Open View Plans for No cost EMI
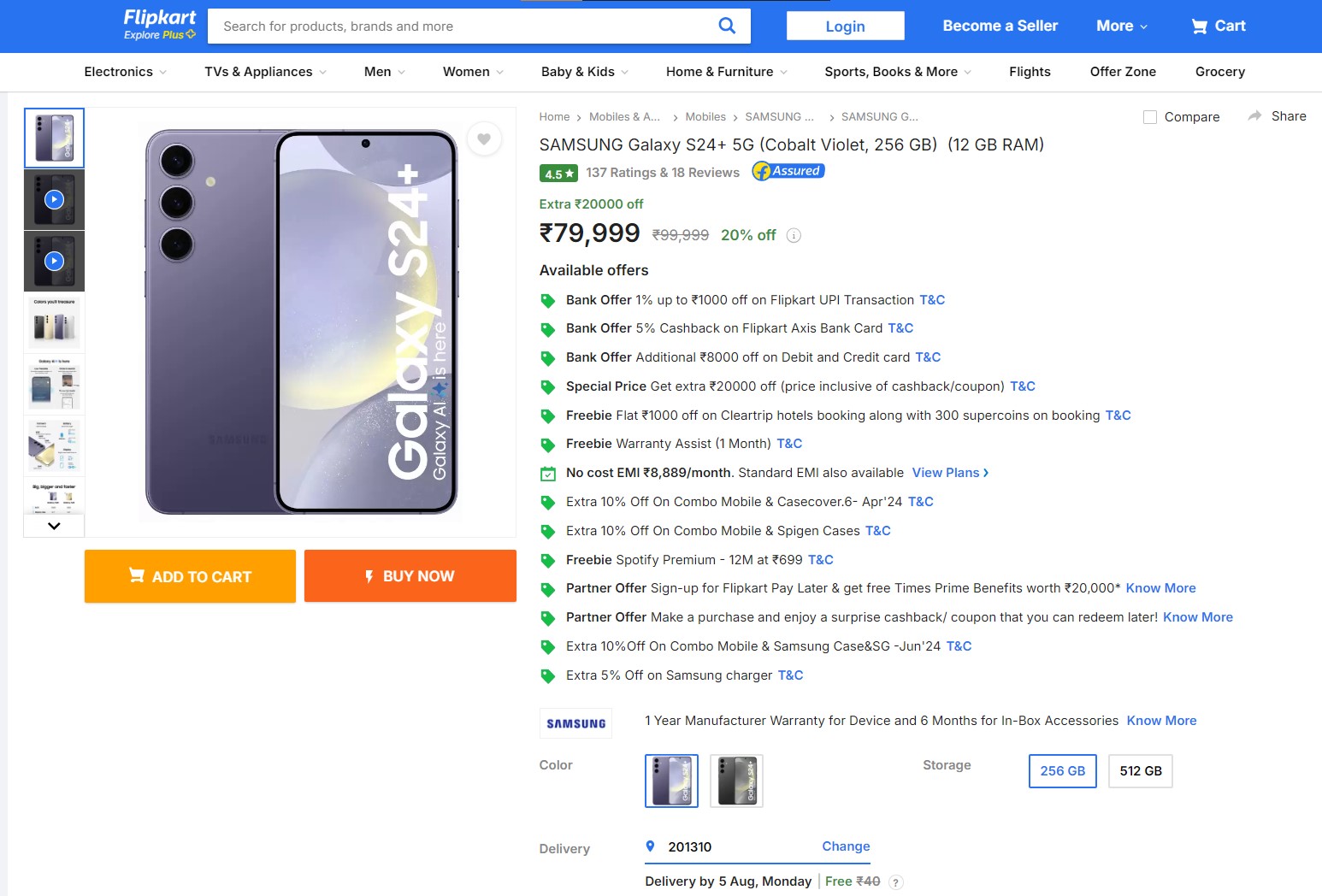 click(946, 472)
